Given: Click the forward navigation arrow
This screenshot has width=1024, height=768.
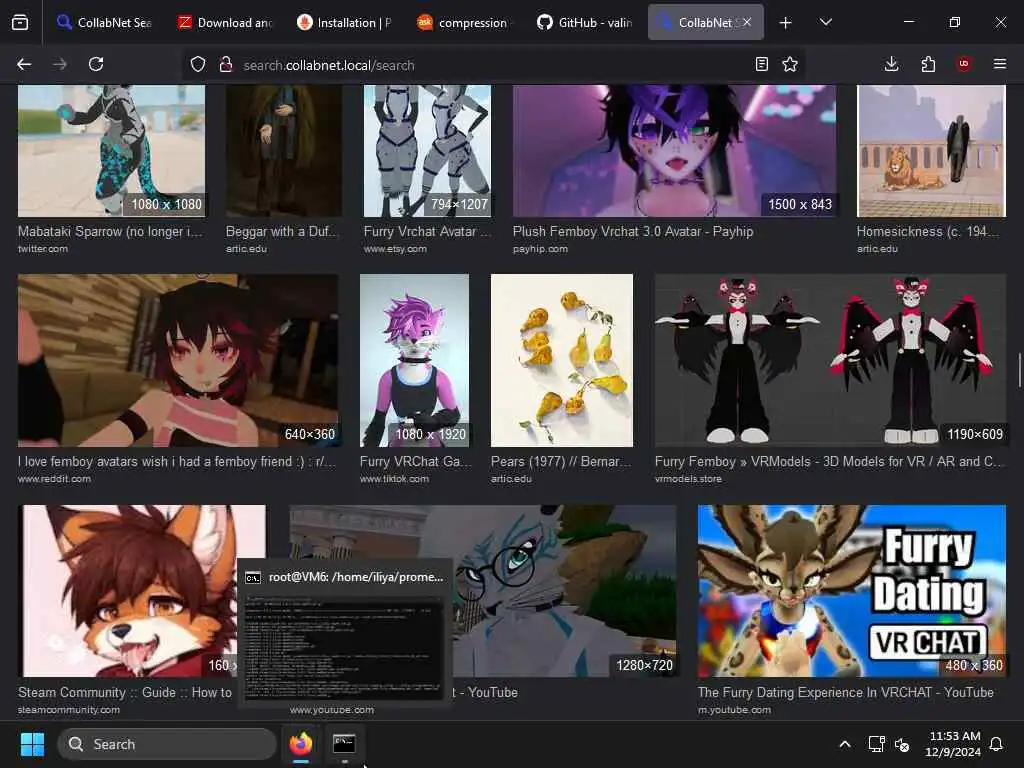Looking at the screenshot, I should 59,64.
